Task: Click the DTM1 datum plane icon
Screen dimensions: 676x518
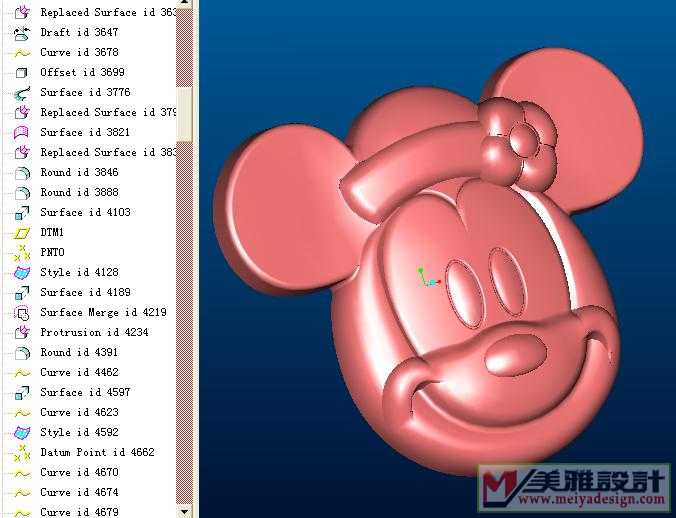Action: (x=22, y=233)
